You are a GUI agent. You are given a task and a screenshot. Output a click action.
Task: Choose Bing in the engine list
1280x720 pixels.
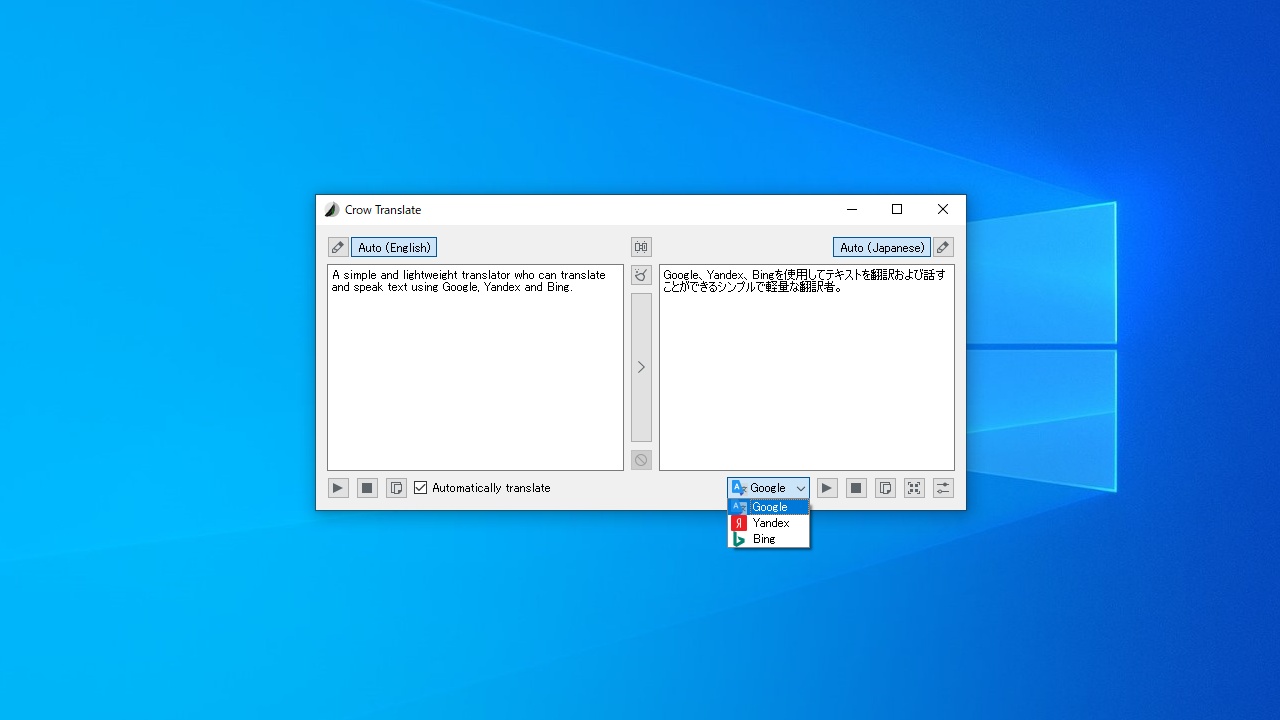[x=768, y=539]
